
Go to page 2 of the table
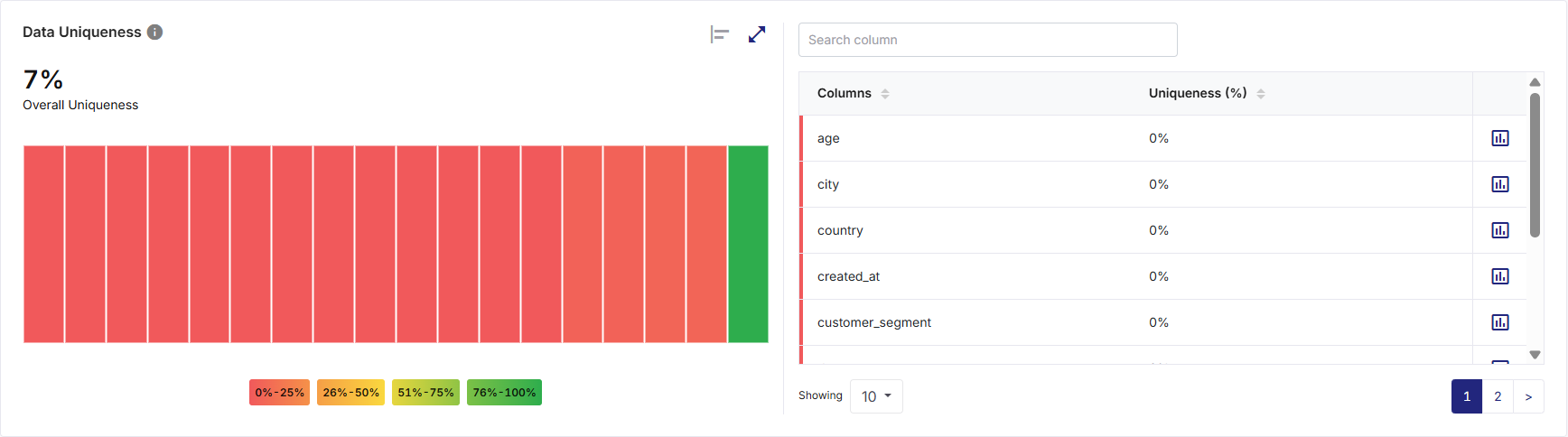(1498, 396)
